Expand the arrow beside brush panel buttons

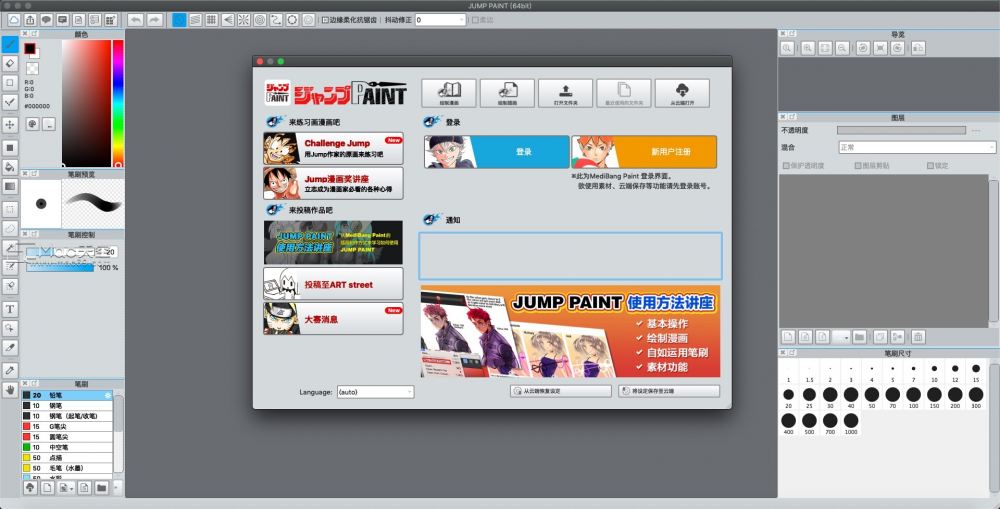[x=115, y=488]
